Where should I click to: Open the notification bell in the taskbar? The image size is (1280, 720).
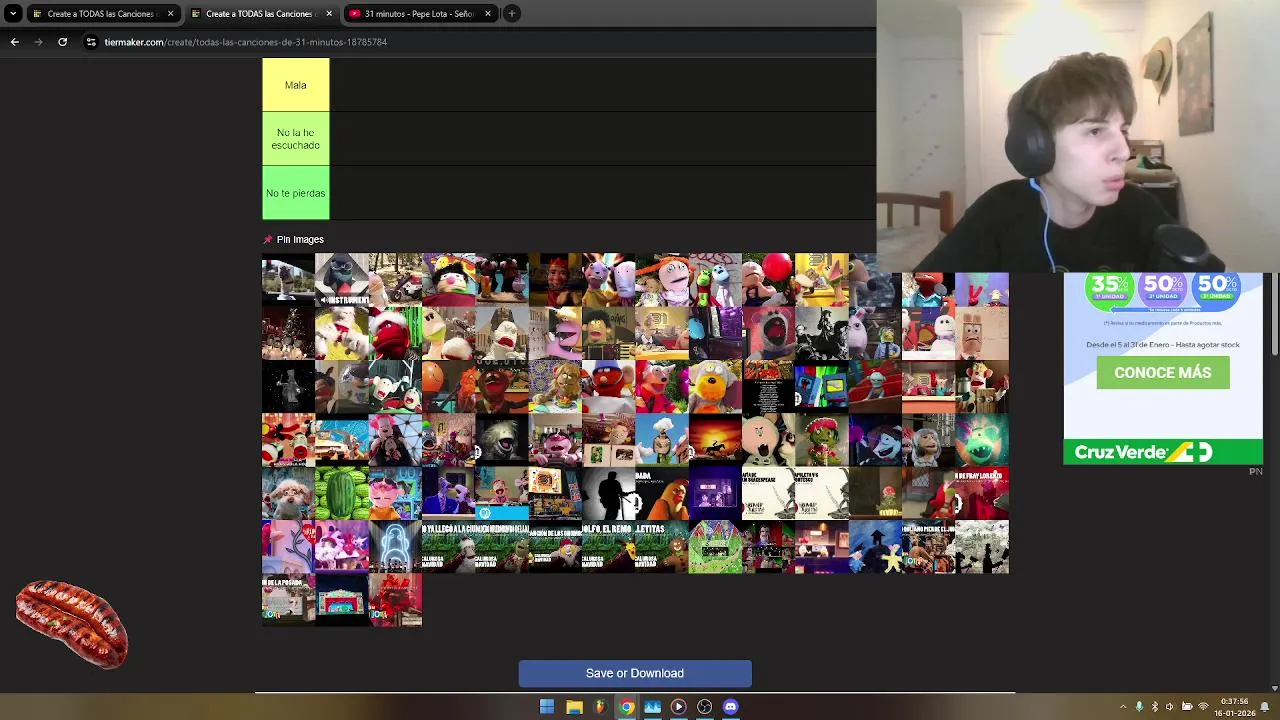(1265, 707)
